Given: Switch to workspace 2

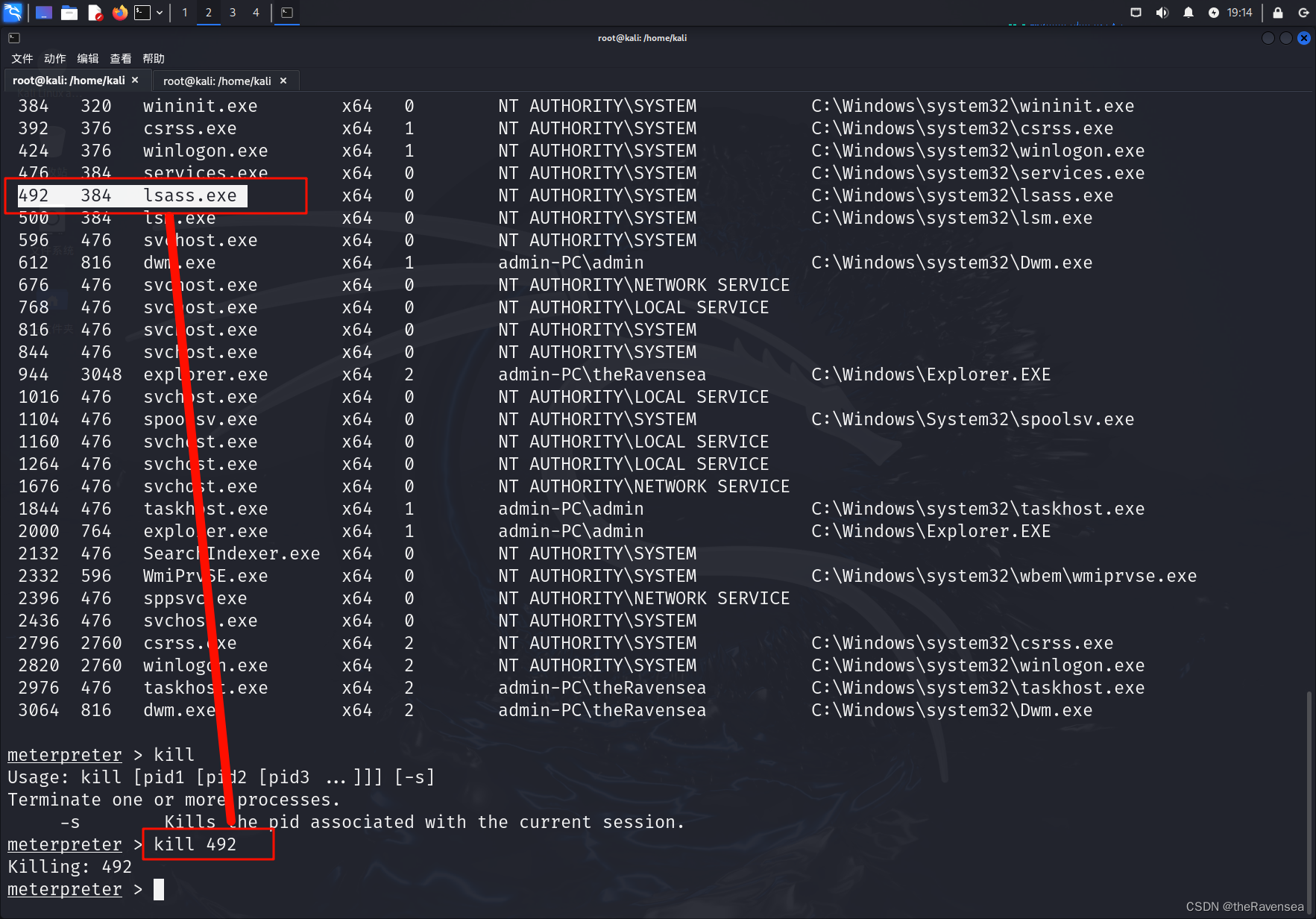Looking at the screenshot, I should 209,13.
